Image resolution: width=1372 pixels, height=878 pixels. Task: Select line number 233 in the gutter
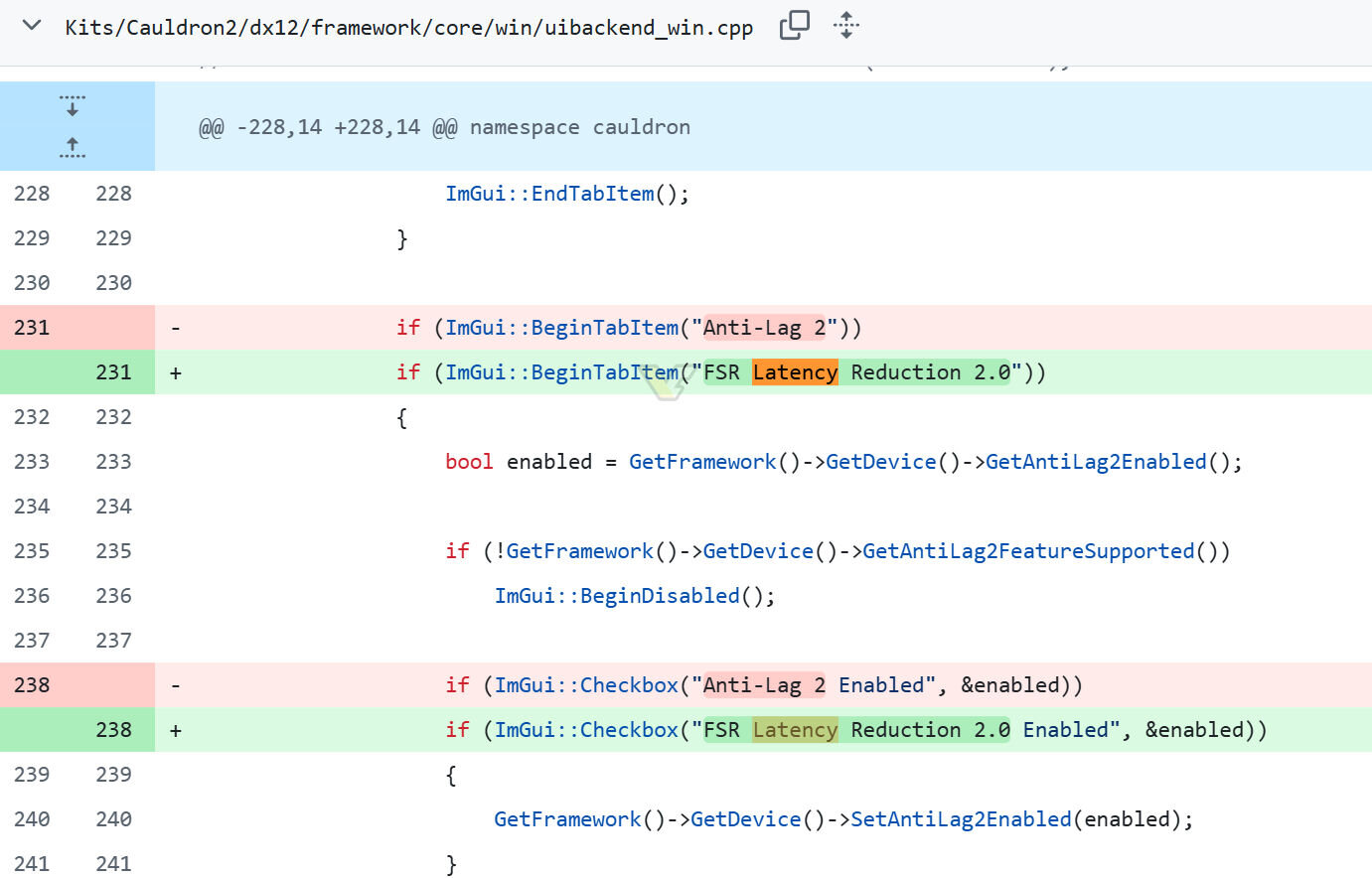pos(32,461)
